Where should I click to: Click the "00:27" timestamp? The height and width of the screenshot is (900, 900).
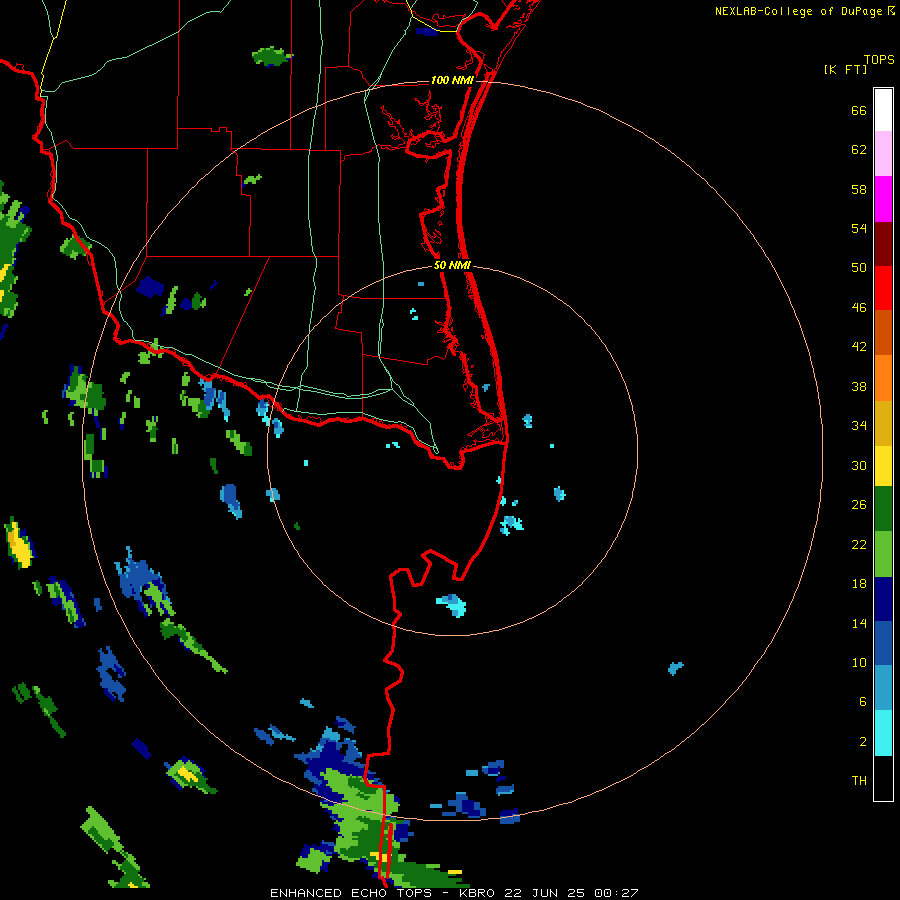pos(616,893)
